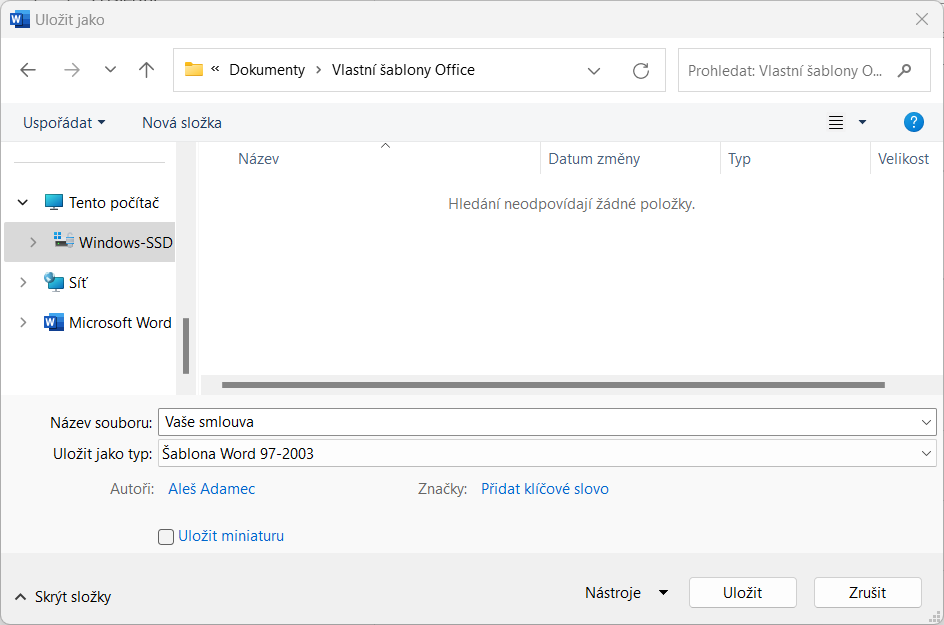Open the Help question mark icon
Viewport: 944px width, 625px height.
(913, 122)
